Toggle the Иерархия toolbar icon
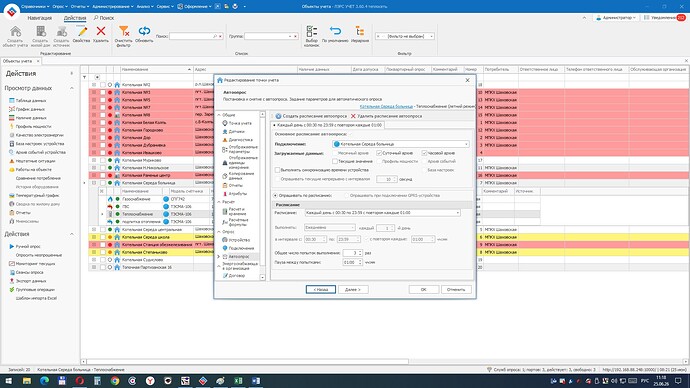 coord(360,31)
